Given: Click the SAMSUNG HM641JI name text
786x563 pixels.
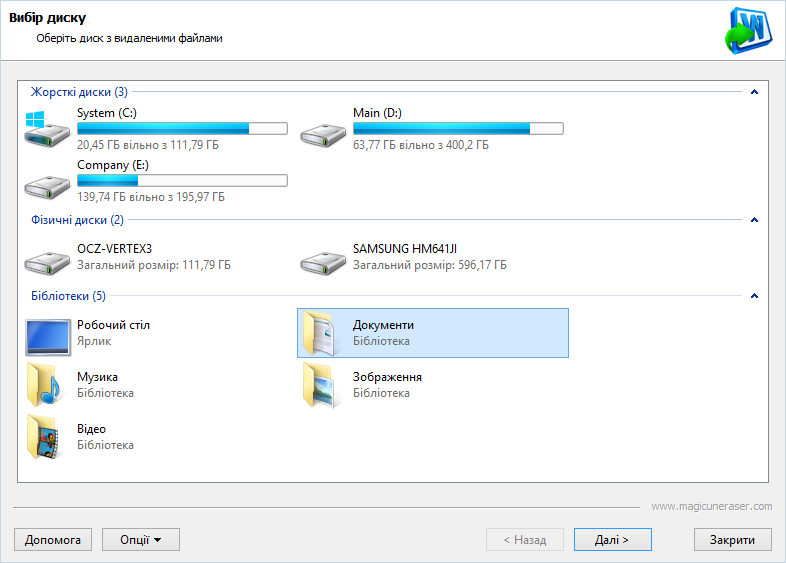Looking at the screenshot, I should click(405, 249).
